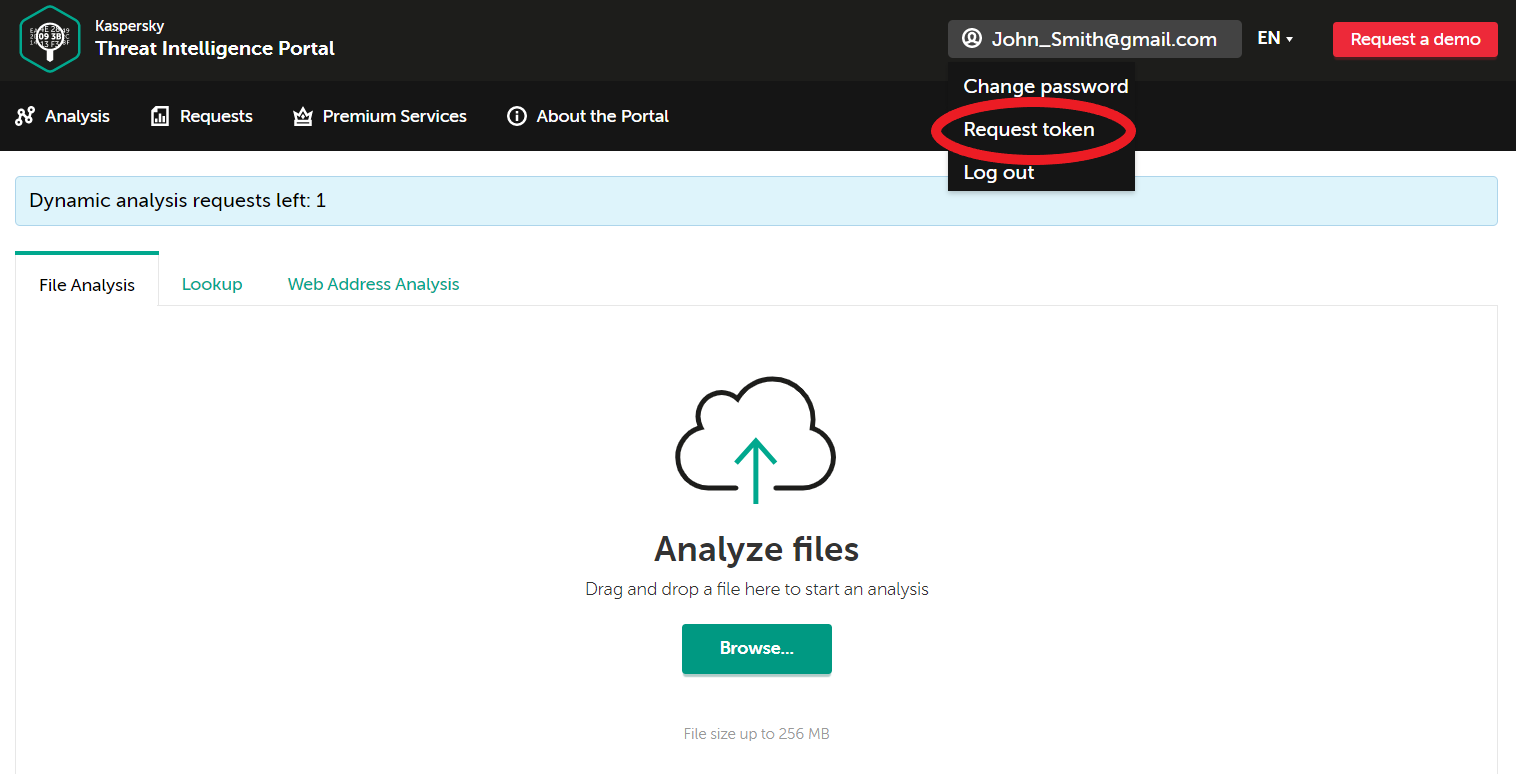The width and height of the screenshot is (1516, 774).
Task: Click the user profile icon beside the email
Action: click(971, 39)
